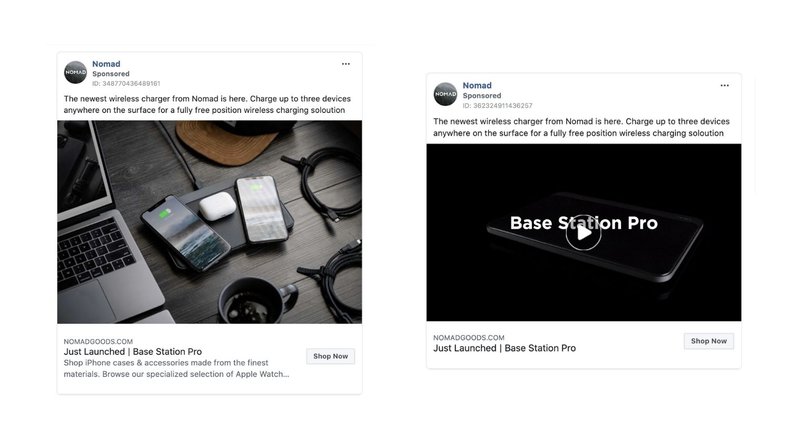The height and width of the screenshot is (441, 800).
Task: Open the wireless charger product photo
Action: [209, 222]
